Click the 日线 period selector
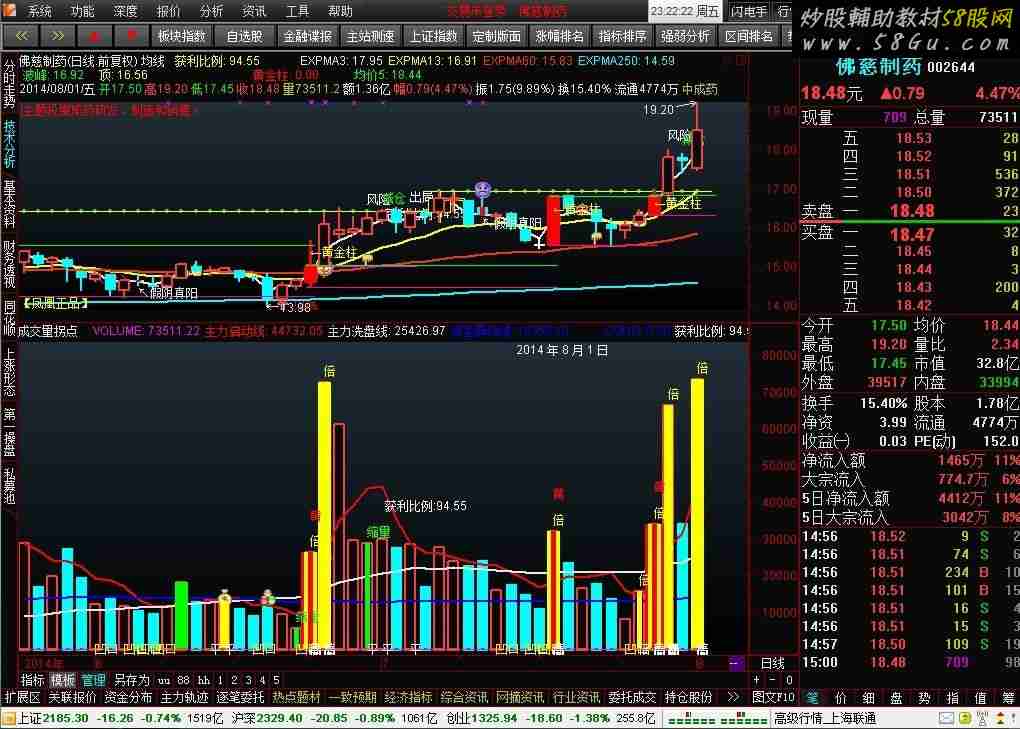 click(x=772, y=663)
